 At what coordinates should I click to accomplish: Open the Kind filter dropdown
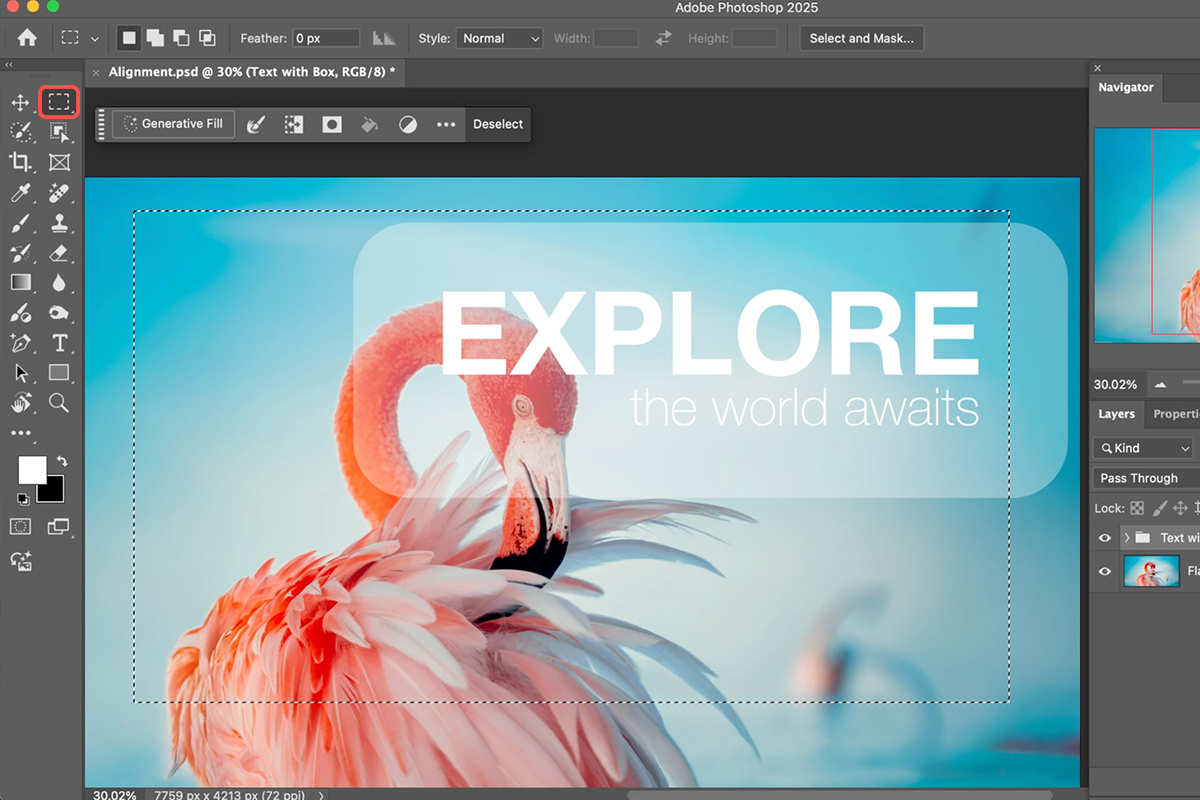tap(1142, 448)
